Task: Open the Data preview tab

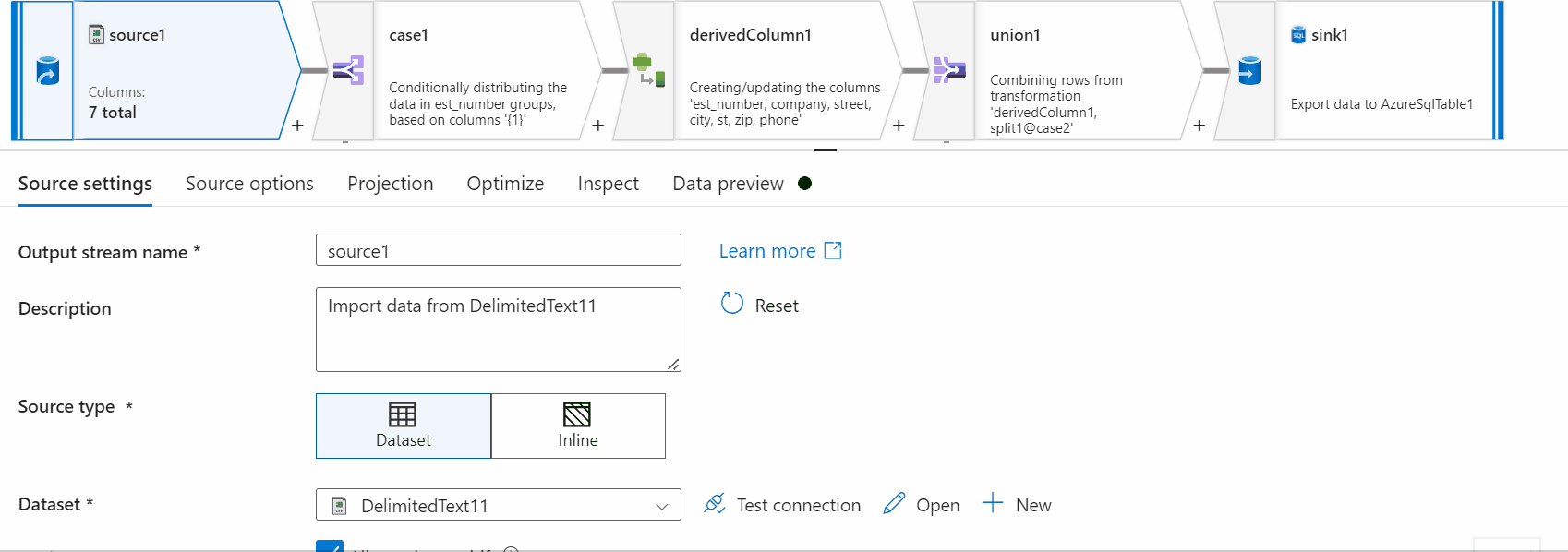Action: click(x=728, y=184)
